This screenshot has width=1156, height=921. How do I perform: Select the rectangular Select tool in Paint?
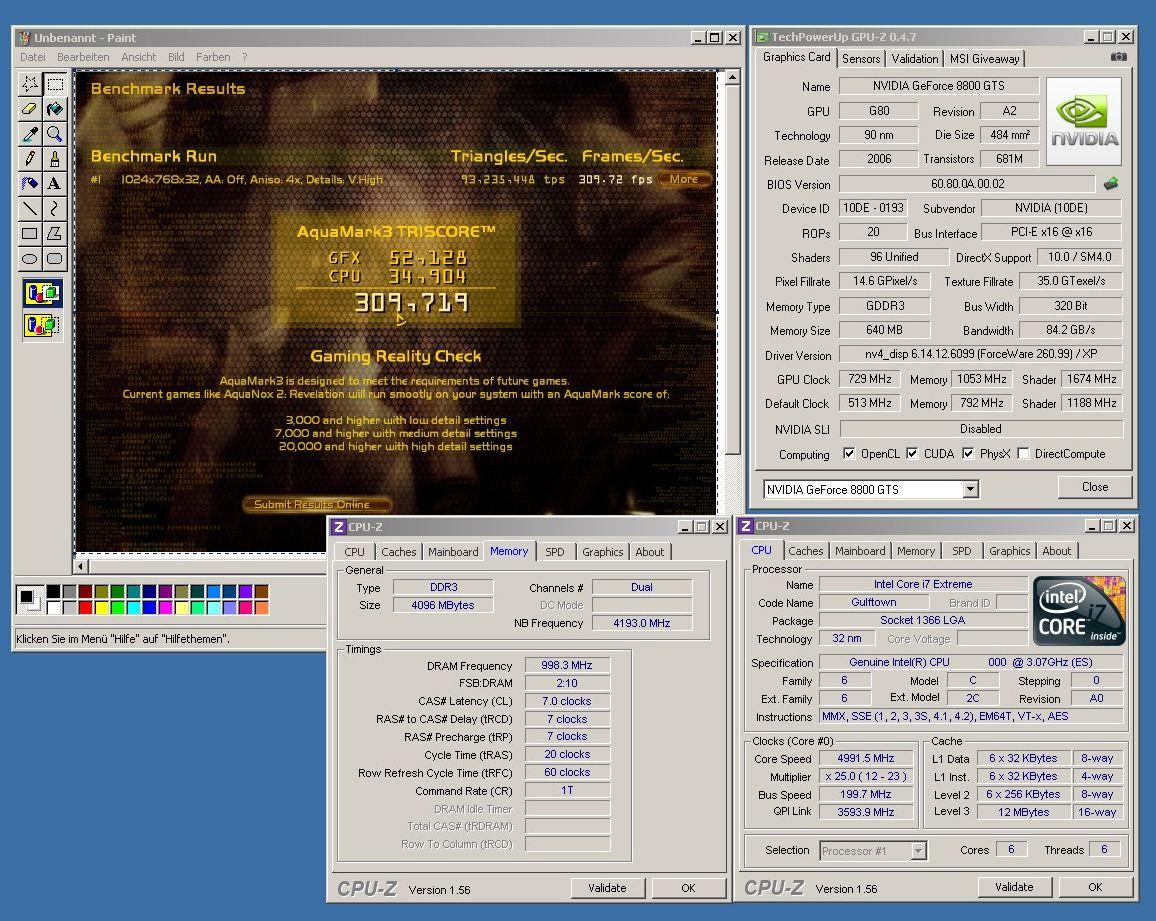[55, 83]
